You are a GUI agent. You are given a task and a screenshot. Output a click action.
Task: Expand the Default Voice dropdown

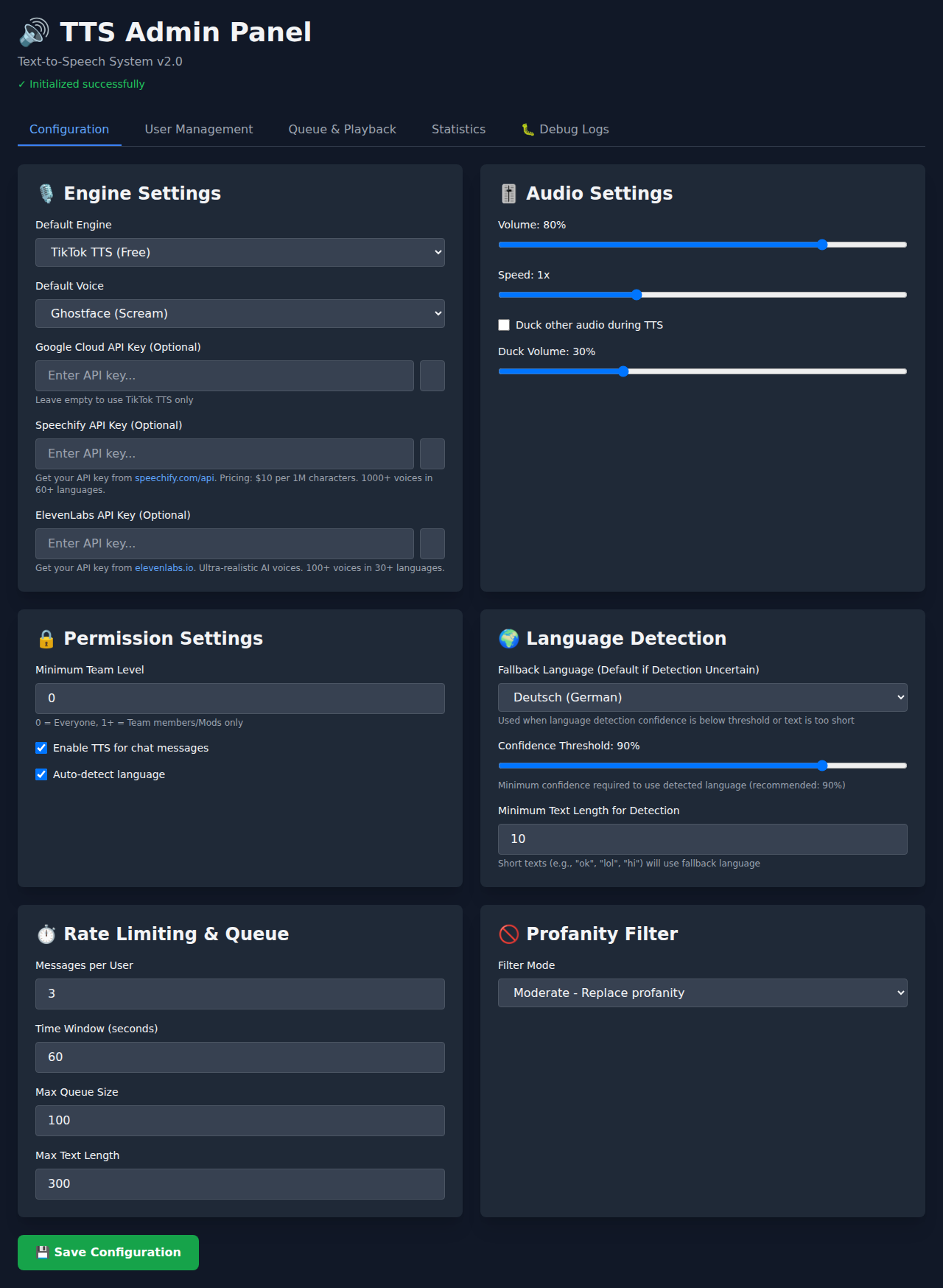coord(240,313)
